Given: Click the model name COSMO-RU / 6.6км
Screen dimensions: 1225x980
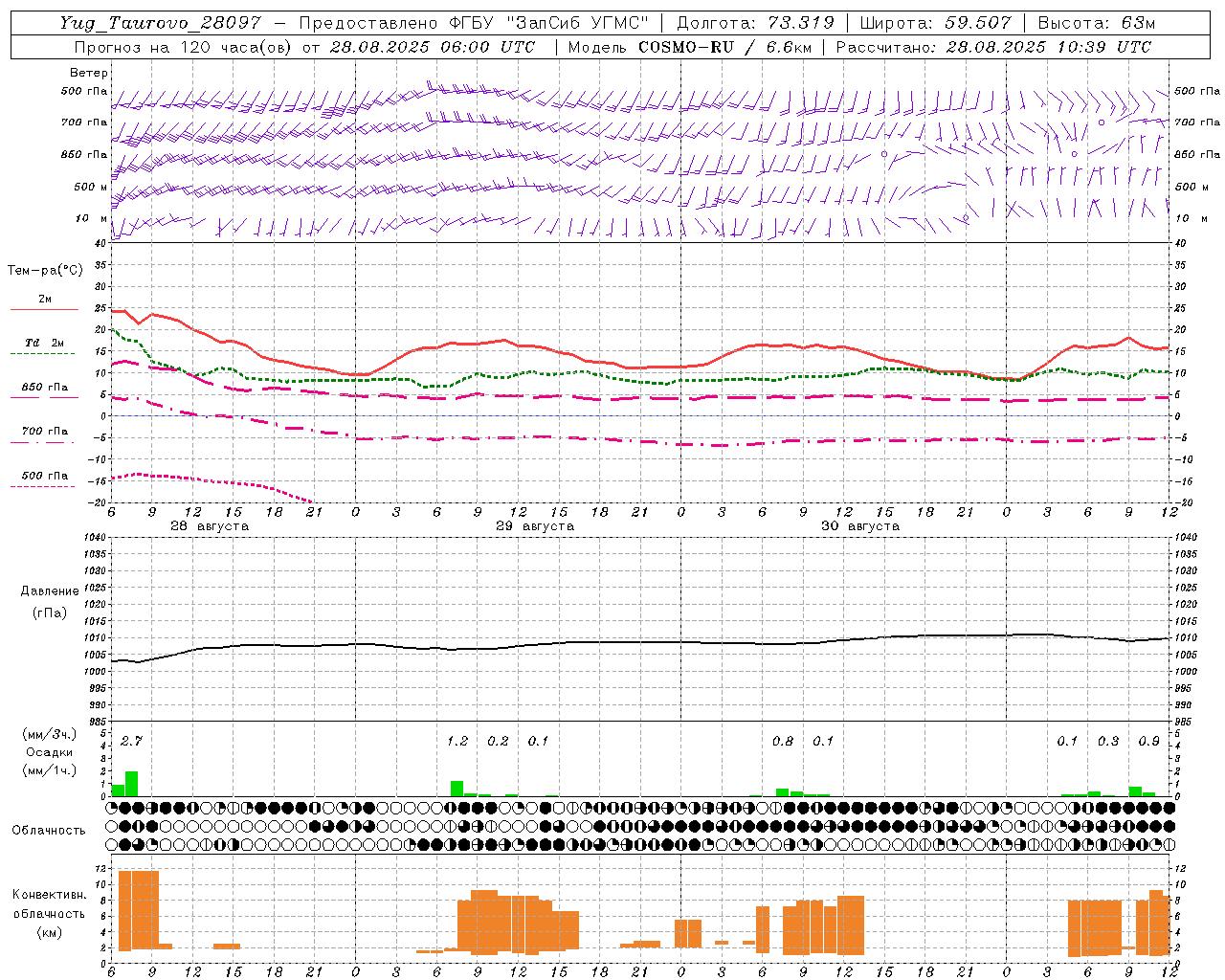Looking at the screenshot, I should [x=724, y=47].
